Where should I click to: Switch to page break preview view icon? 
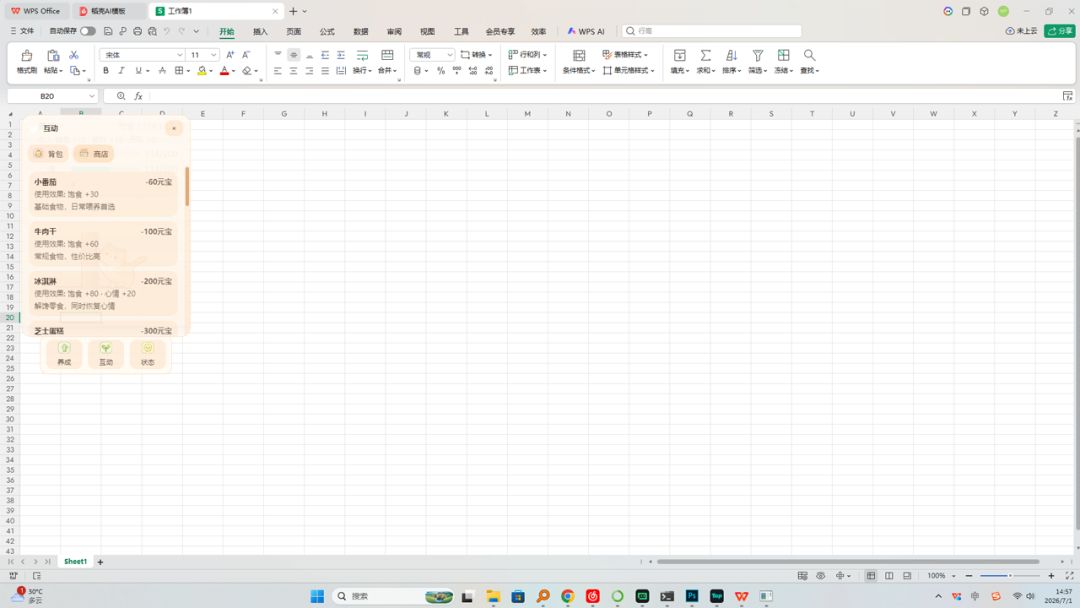(889, 576)
